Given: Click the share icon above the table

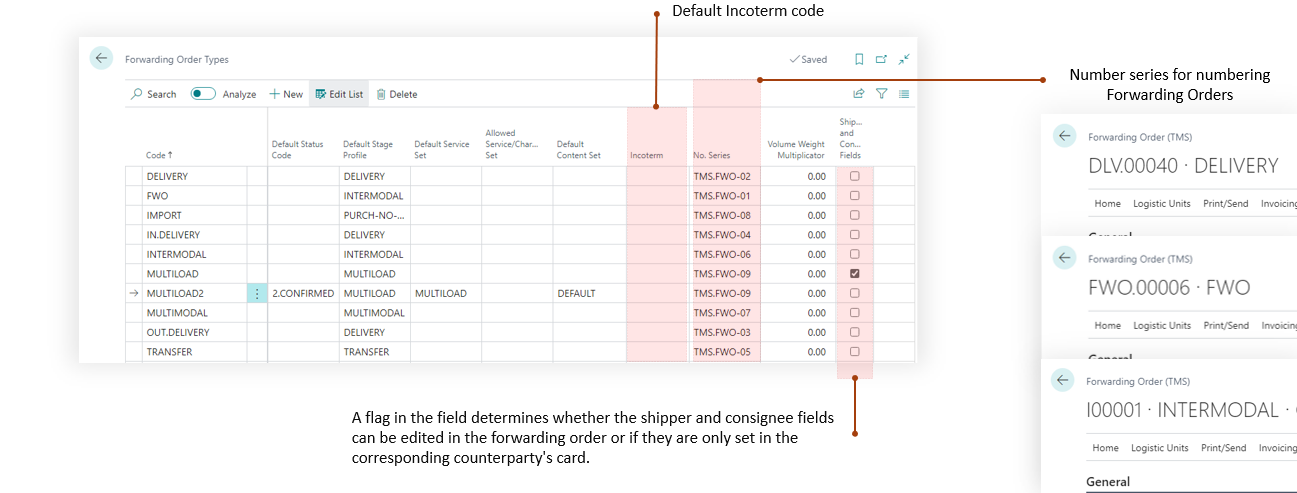Looking at the screenshot, I should click(858, 93).
